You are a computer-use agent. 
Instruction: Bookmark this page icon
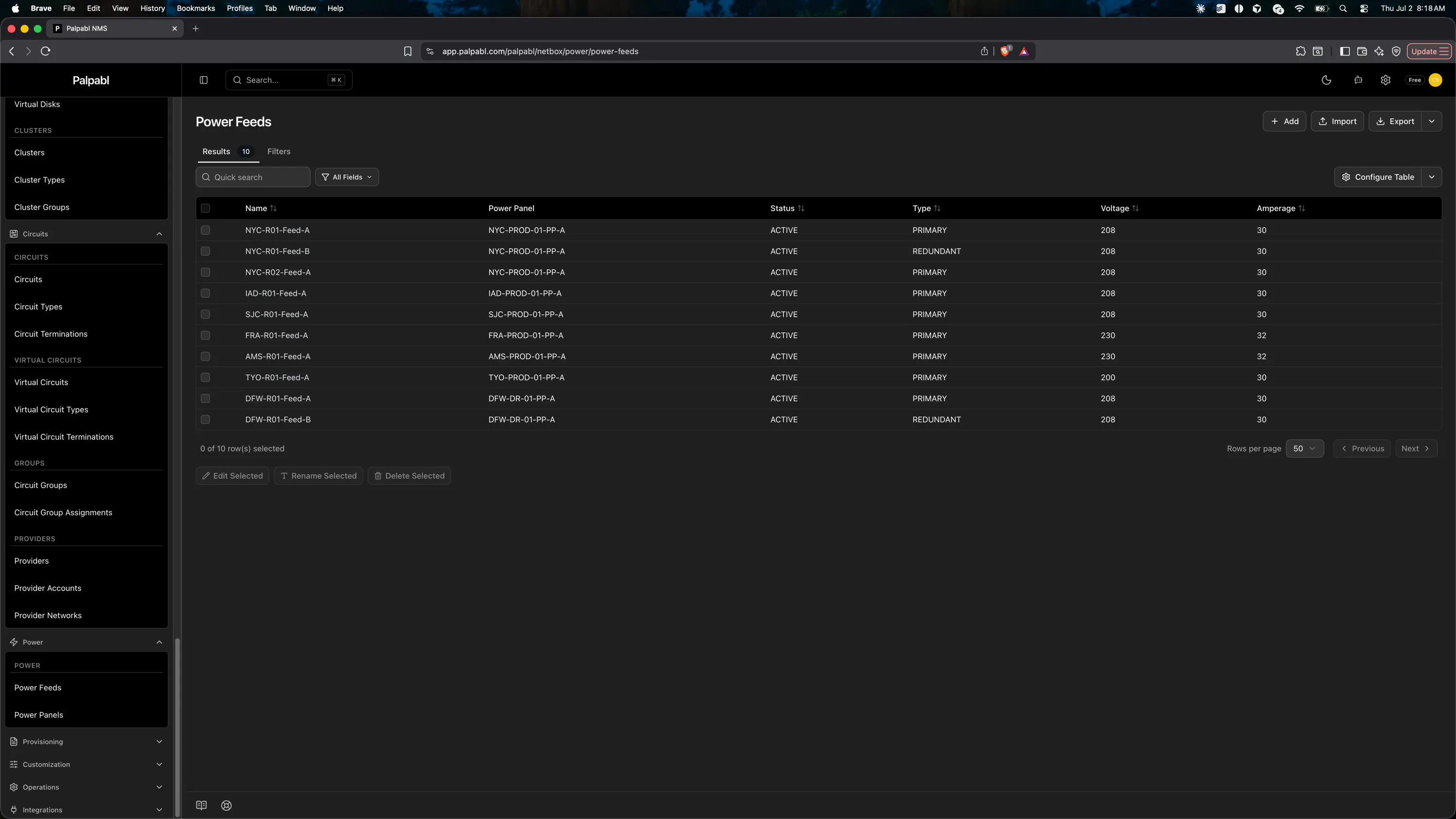tap(408, 51)
